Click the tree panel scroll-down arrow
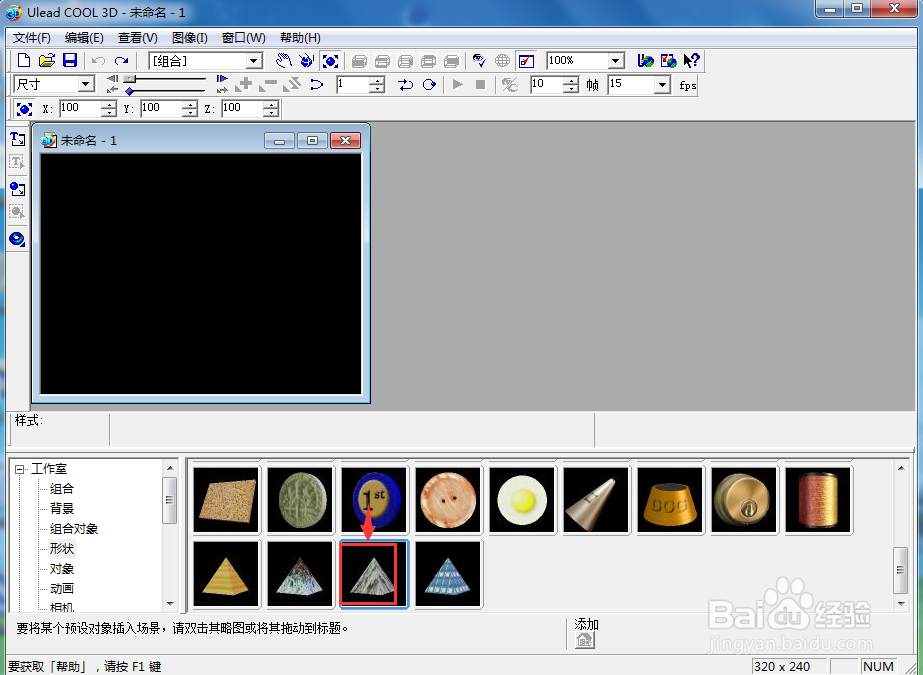The width and height of the screenshot is (923, 675). point(170,603)
